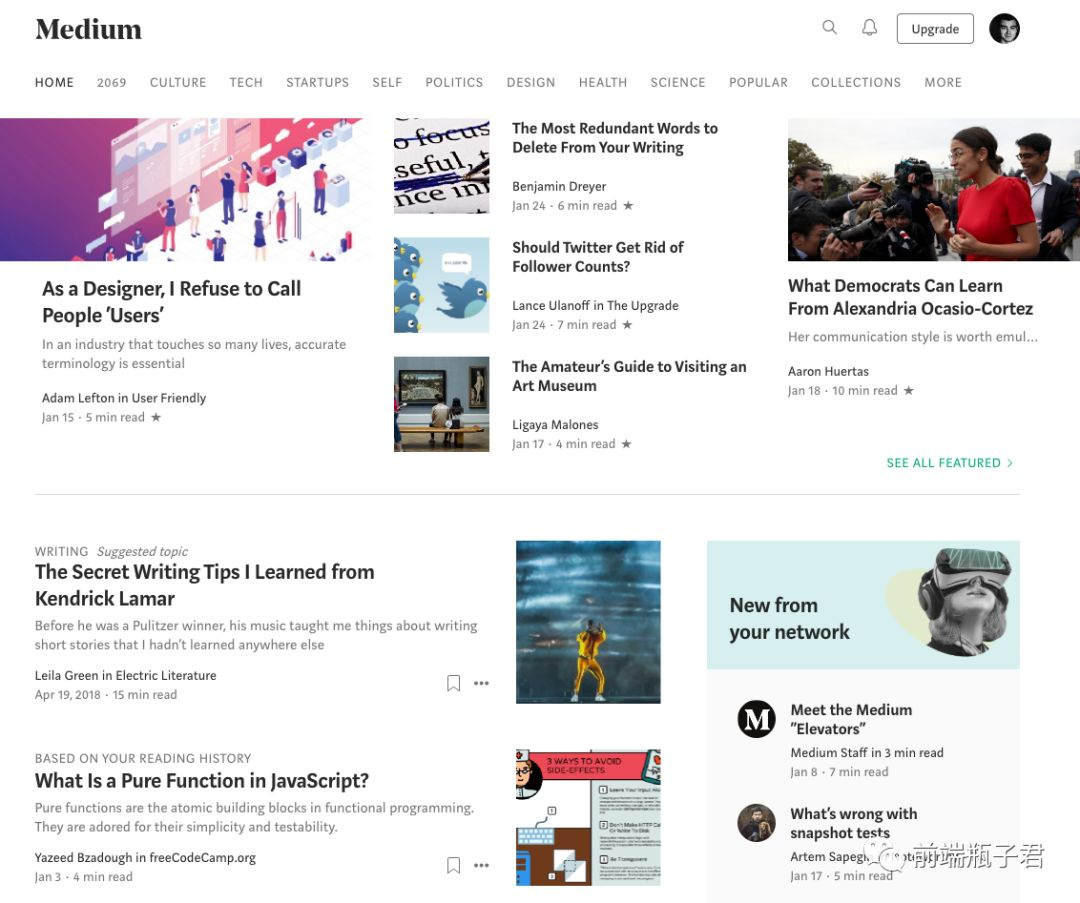
Task: Click author name Benjamin Dreyer
Action: [x=559, y=186]
